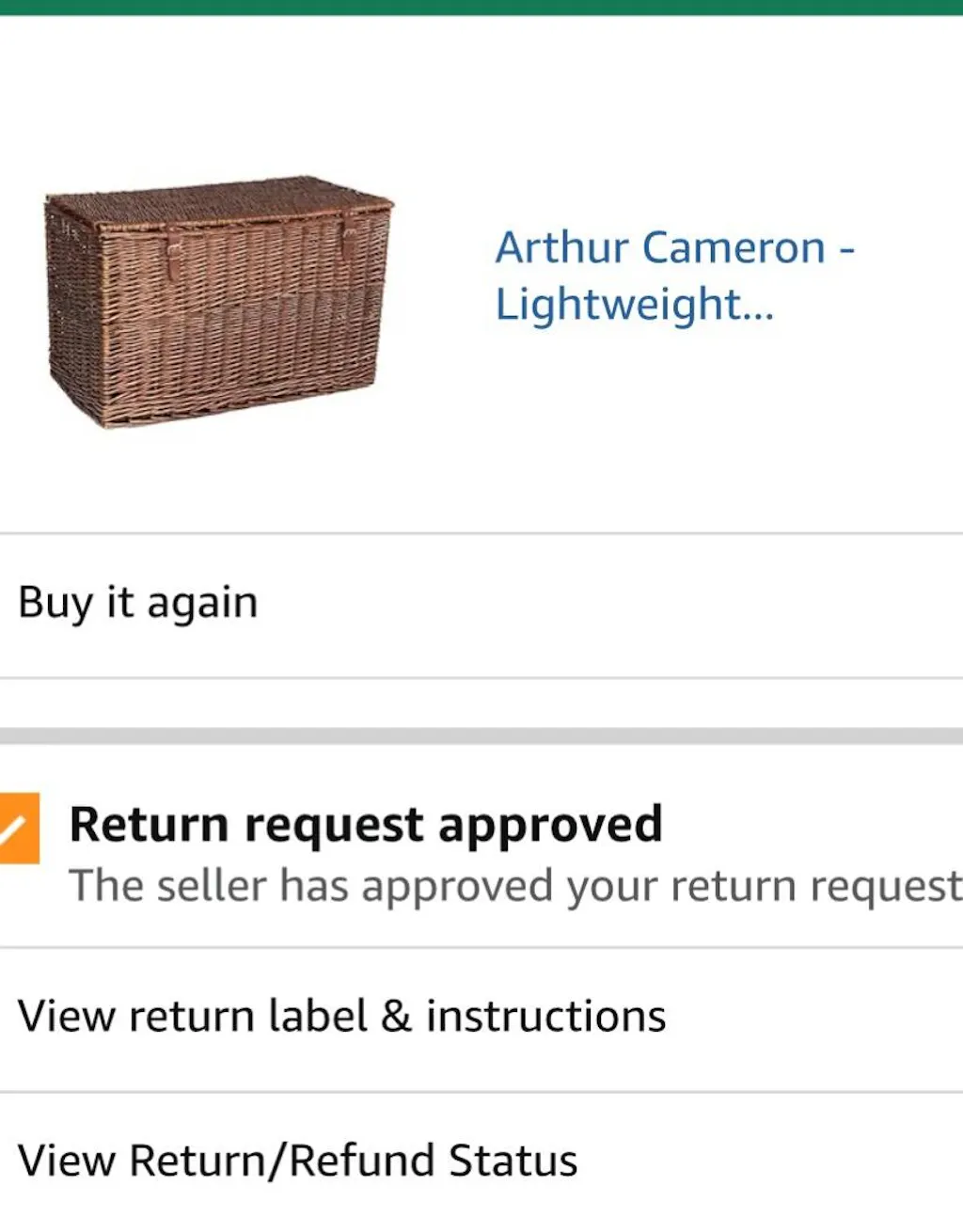Click the green header bar at top
The image size is (963, 1232).
click(x=481, y=8)
